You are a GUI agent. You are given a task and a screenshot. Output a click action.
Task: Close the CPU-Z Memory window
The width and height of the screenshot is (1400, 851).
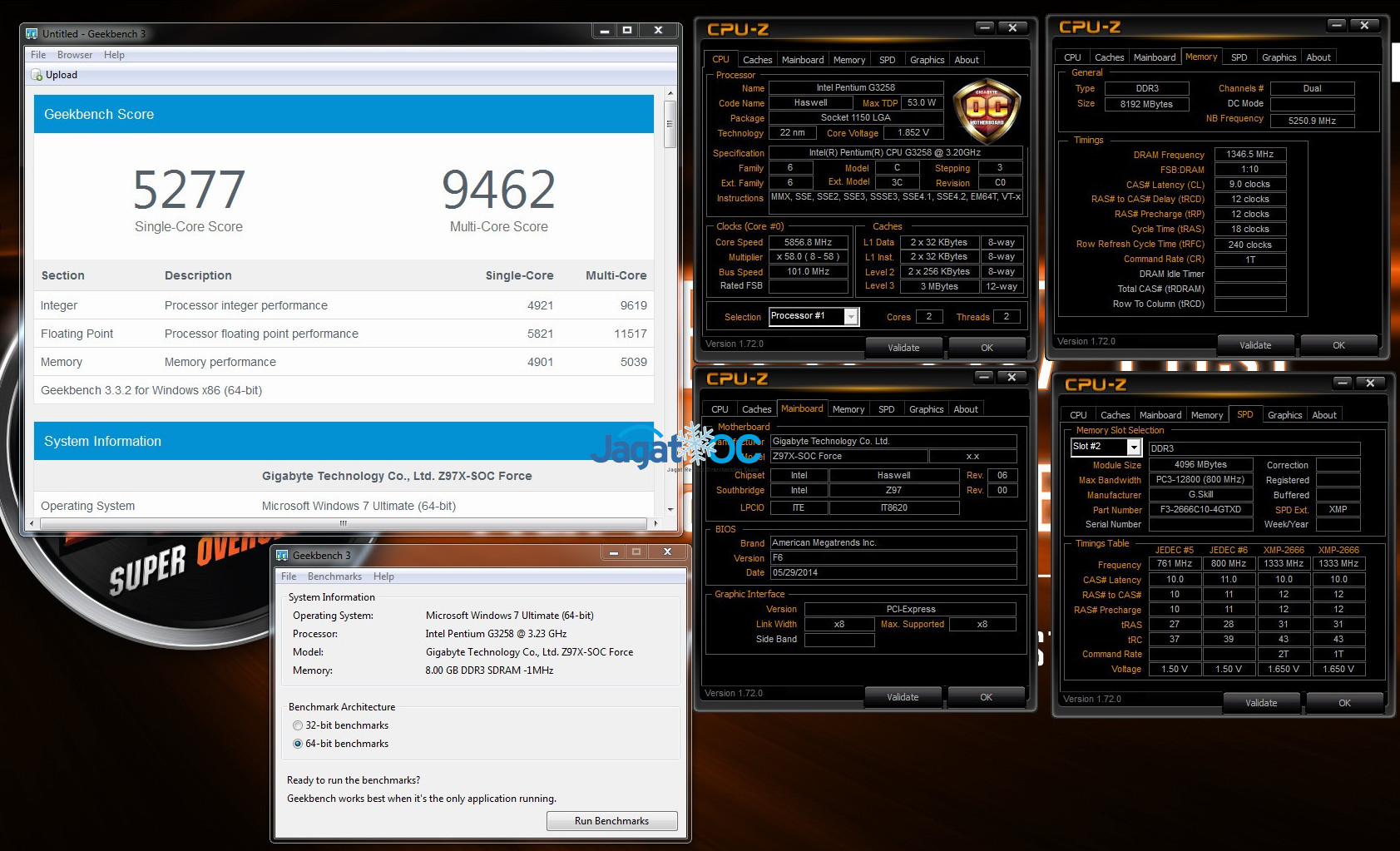1364,26
